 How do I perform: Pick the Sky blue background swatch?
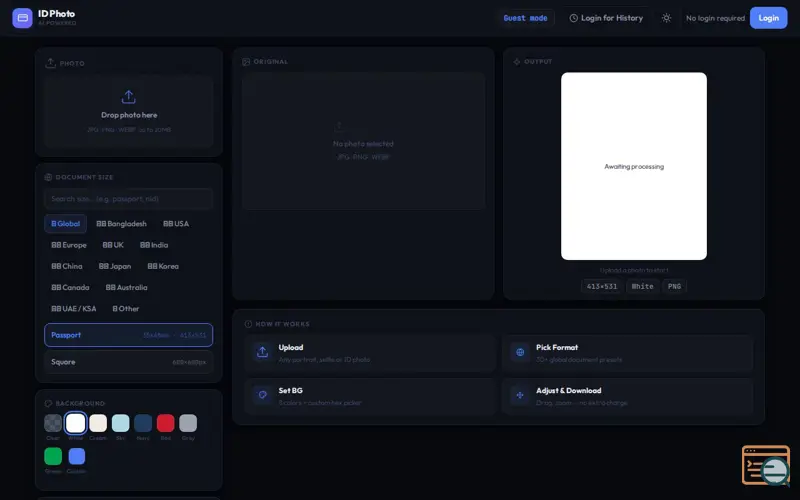(x=120, y=423)
